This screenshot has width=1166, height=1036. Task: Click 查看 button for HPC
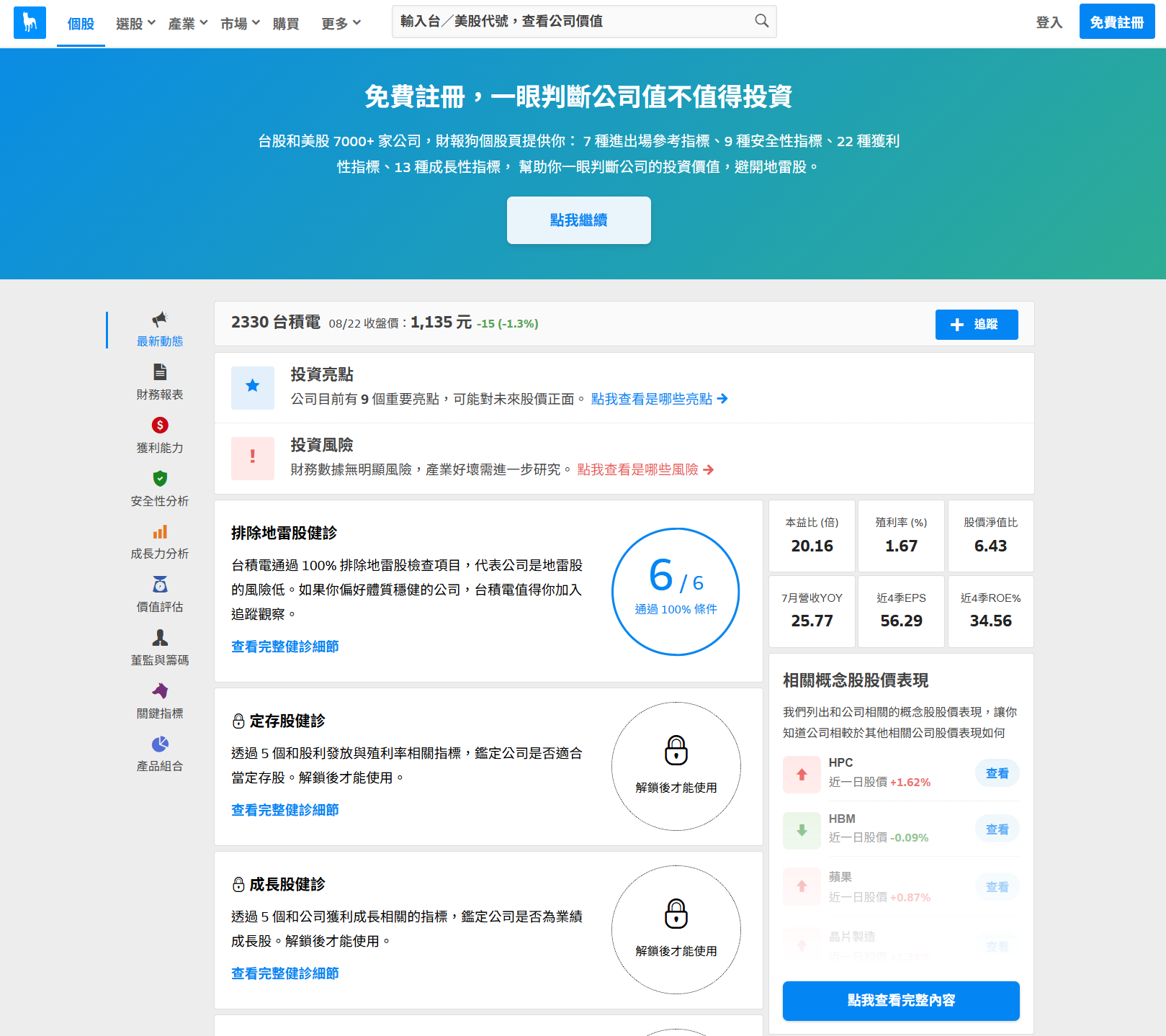(997, 773)
